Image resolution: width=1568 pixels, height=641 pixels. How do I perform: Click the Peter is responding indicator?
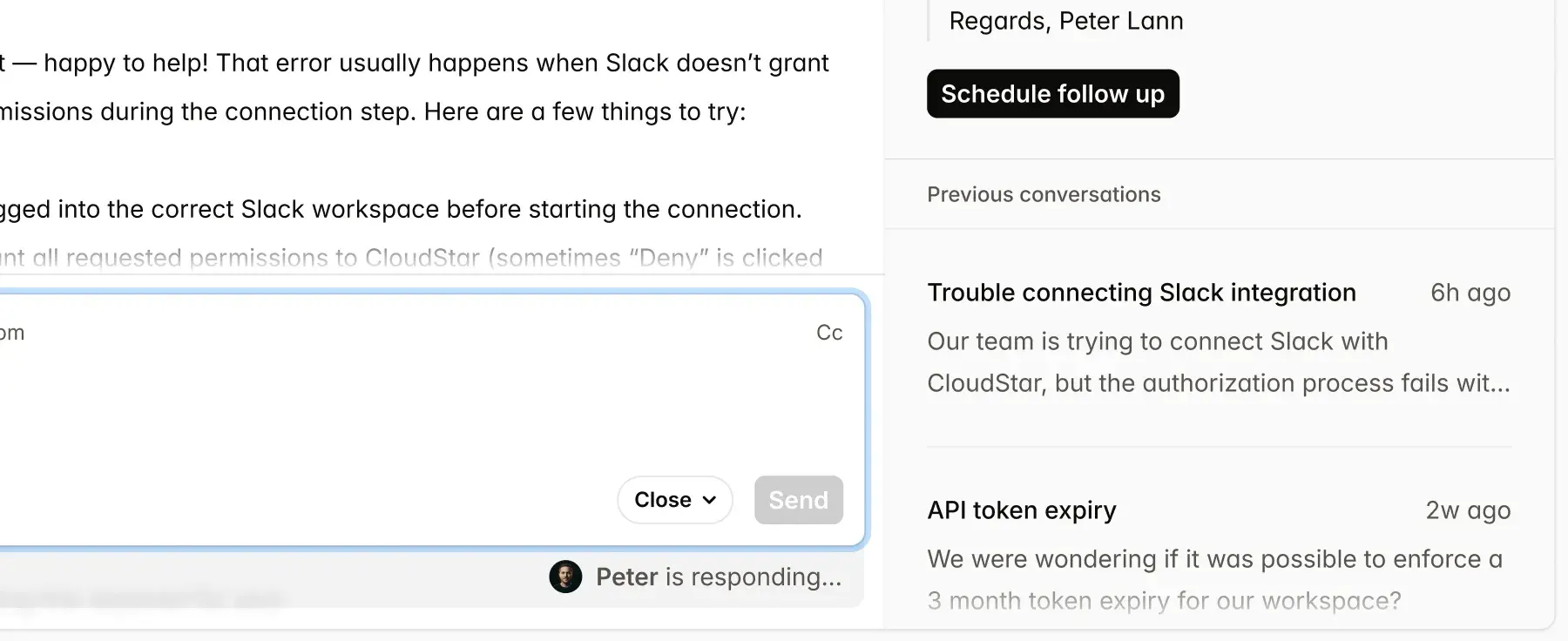tap(717, 577)
